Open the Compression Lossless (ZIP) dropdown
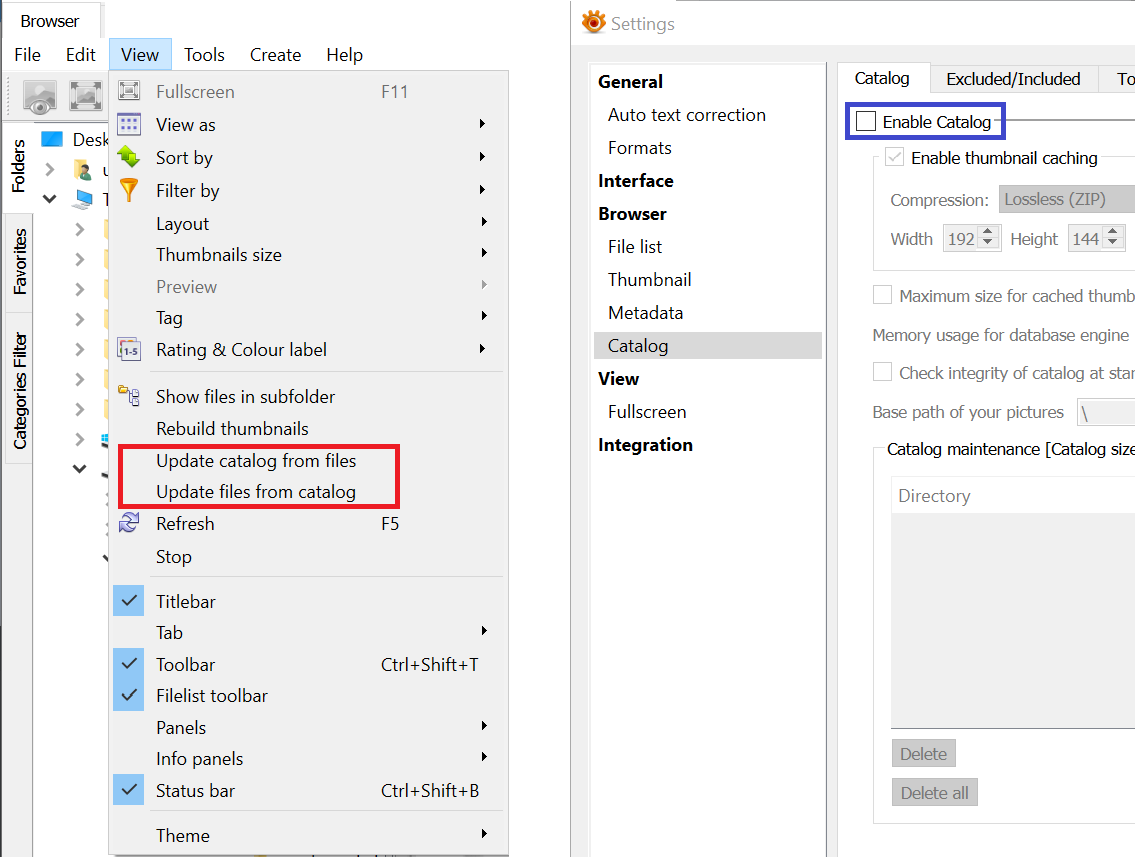Image resolution: width=1135 pixels, height=857 pixels. click(x=1067, y=199)
